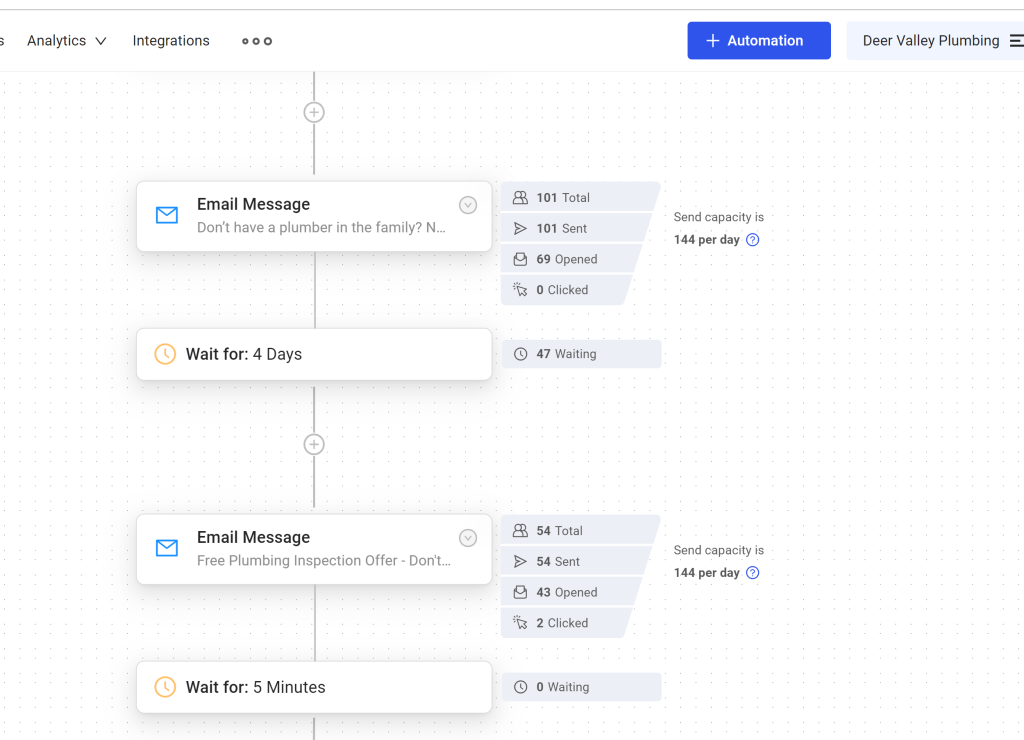The width and height of the screenshot is (1024, 740).
Task: Open the Integrations menu item
Action: (x=171, y=40)
